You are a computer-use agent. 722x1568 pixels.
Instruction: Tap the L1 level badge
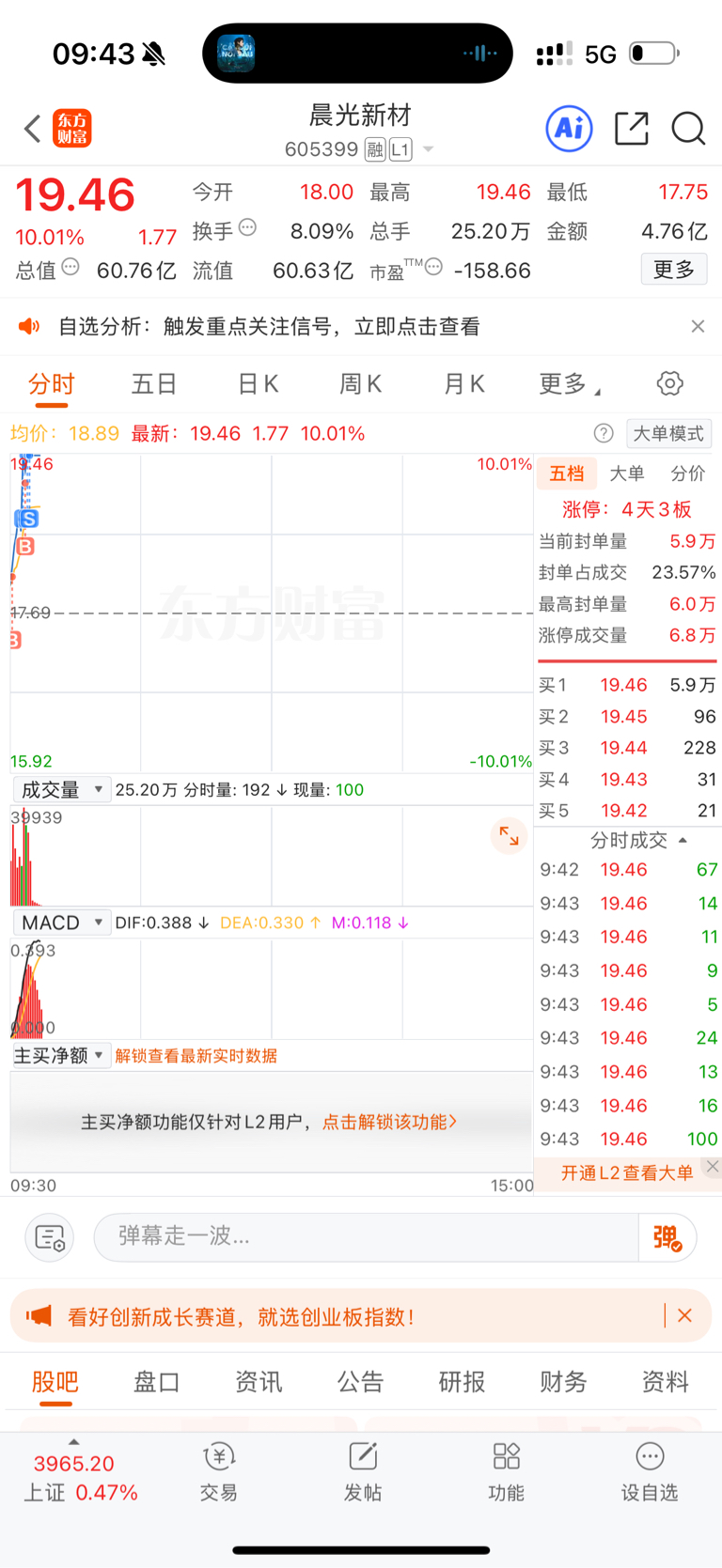(x=400, y=149)
